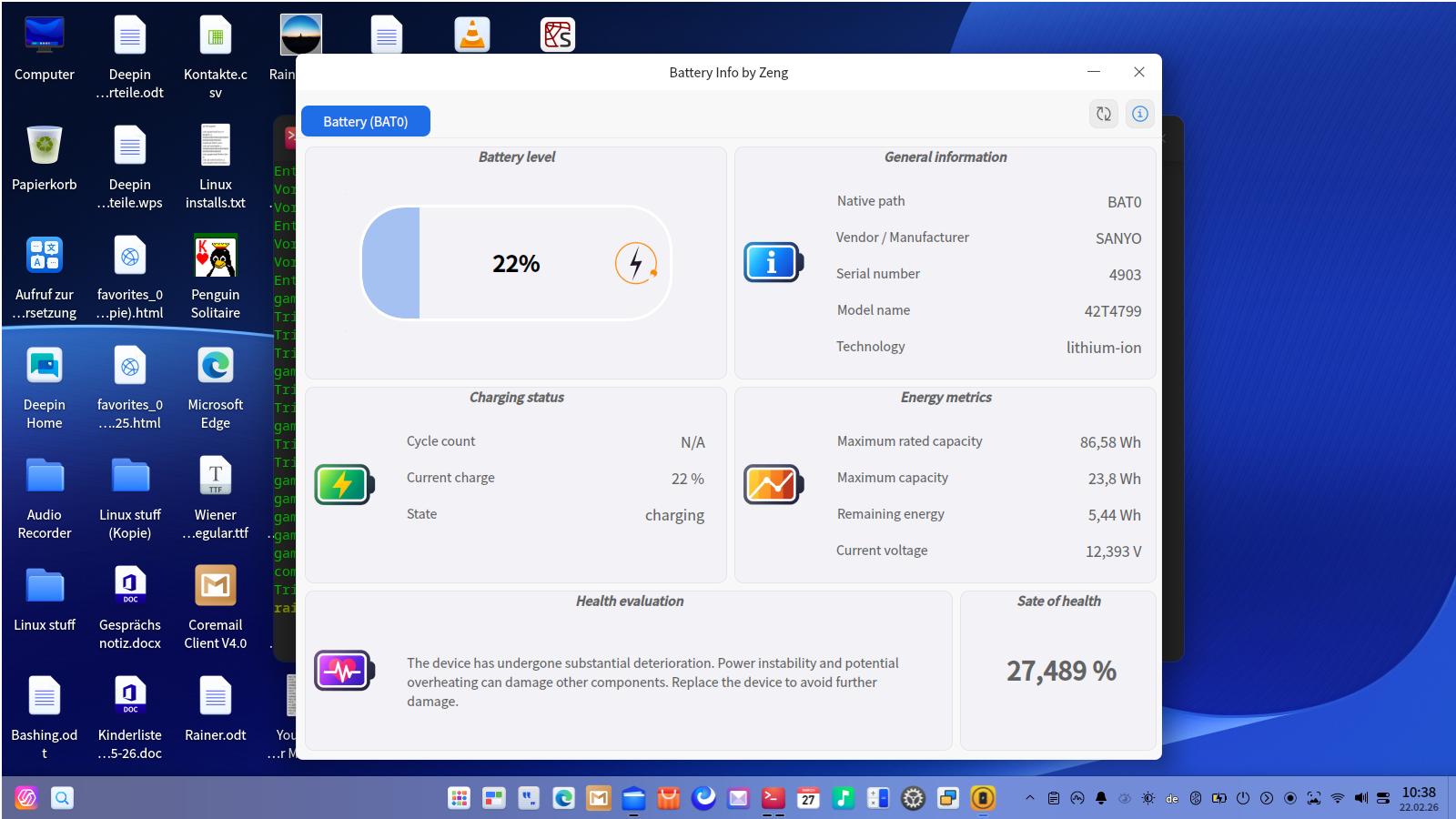Click the orange energy metrics chart icon
This screenshot has width=1456, height=819.
[x=773, y=484]
